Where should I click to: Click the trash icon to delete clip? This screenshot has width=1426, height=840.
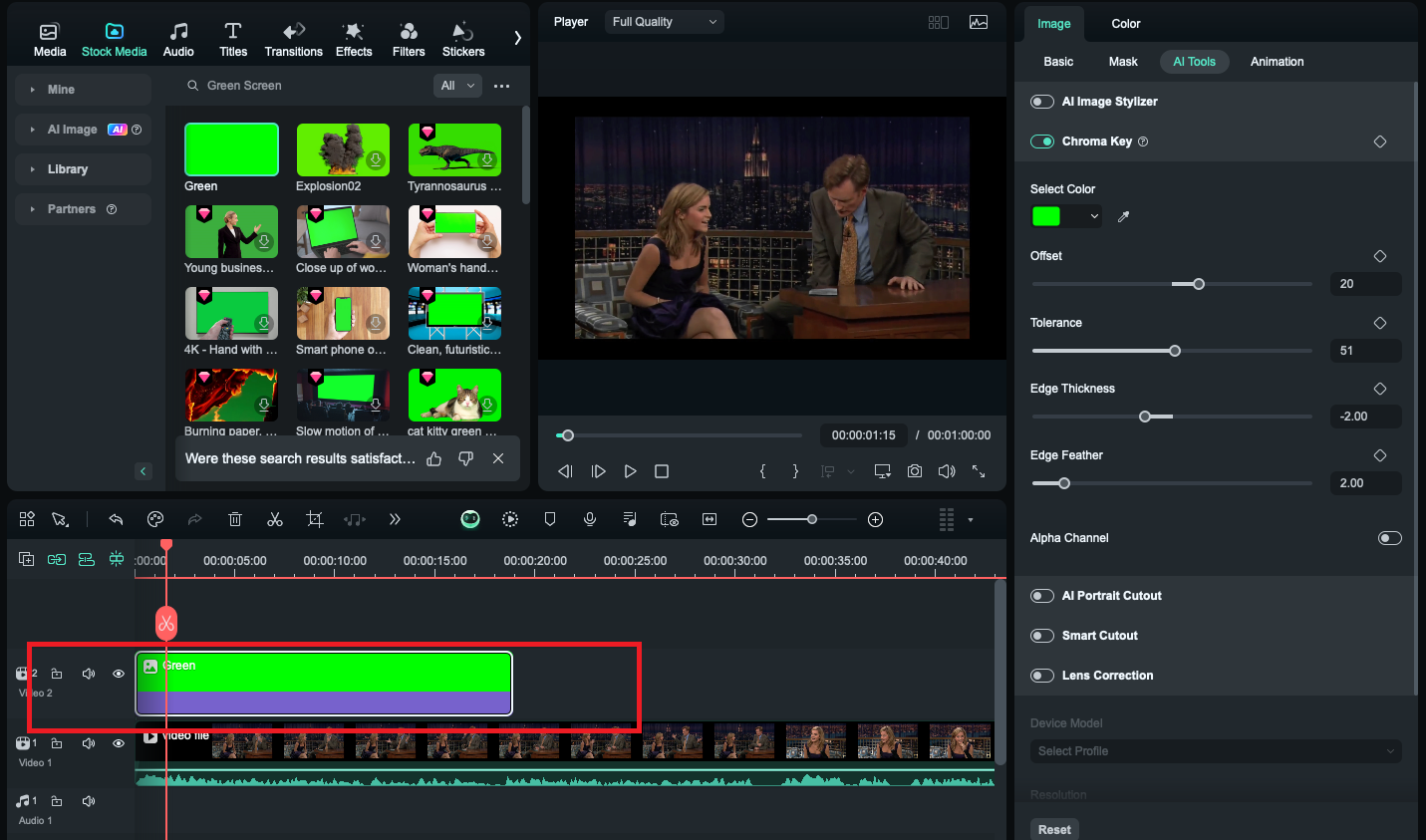235,518
